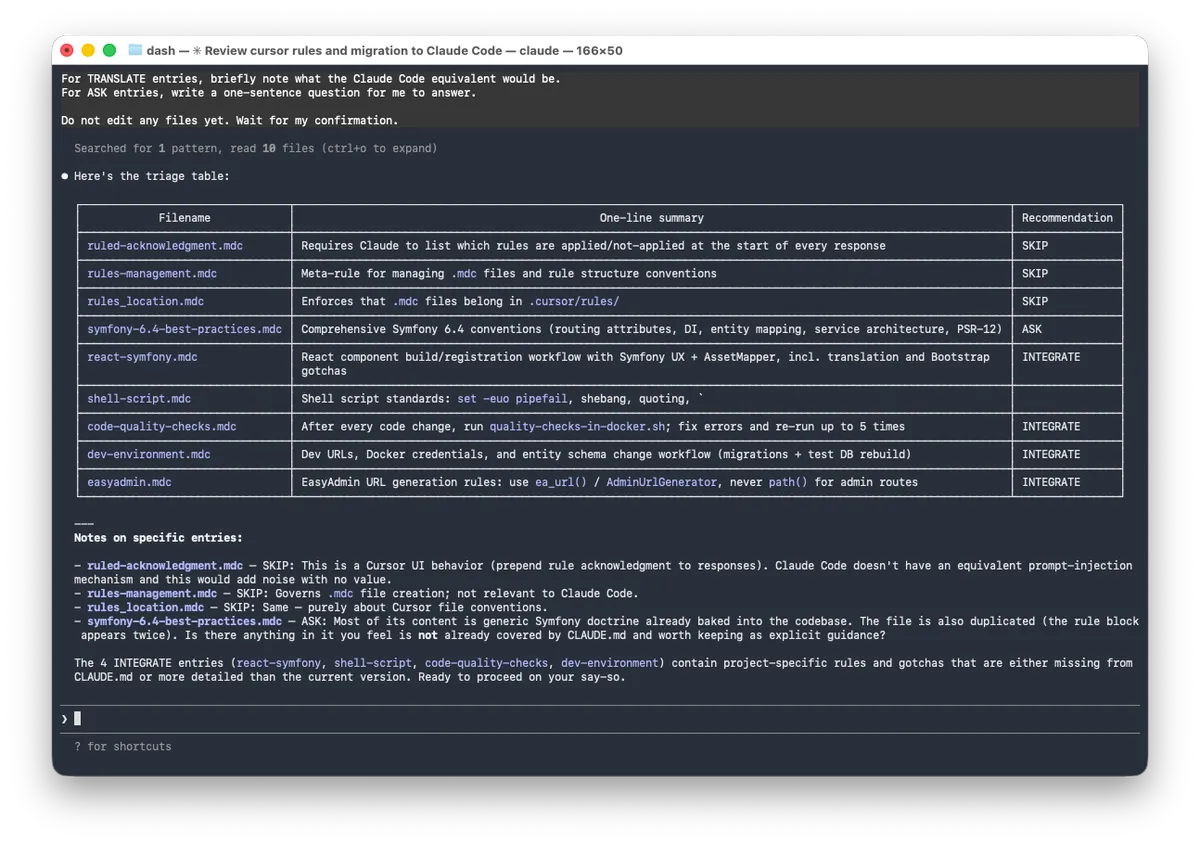Screen dimensions: 1200x845
Task: Click the 'React component build/registration' summary cell
Action: (x=652, y=364)
